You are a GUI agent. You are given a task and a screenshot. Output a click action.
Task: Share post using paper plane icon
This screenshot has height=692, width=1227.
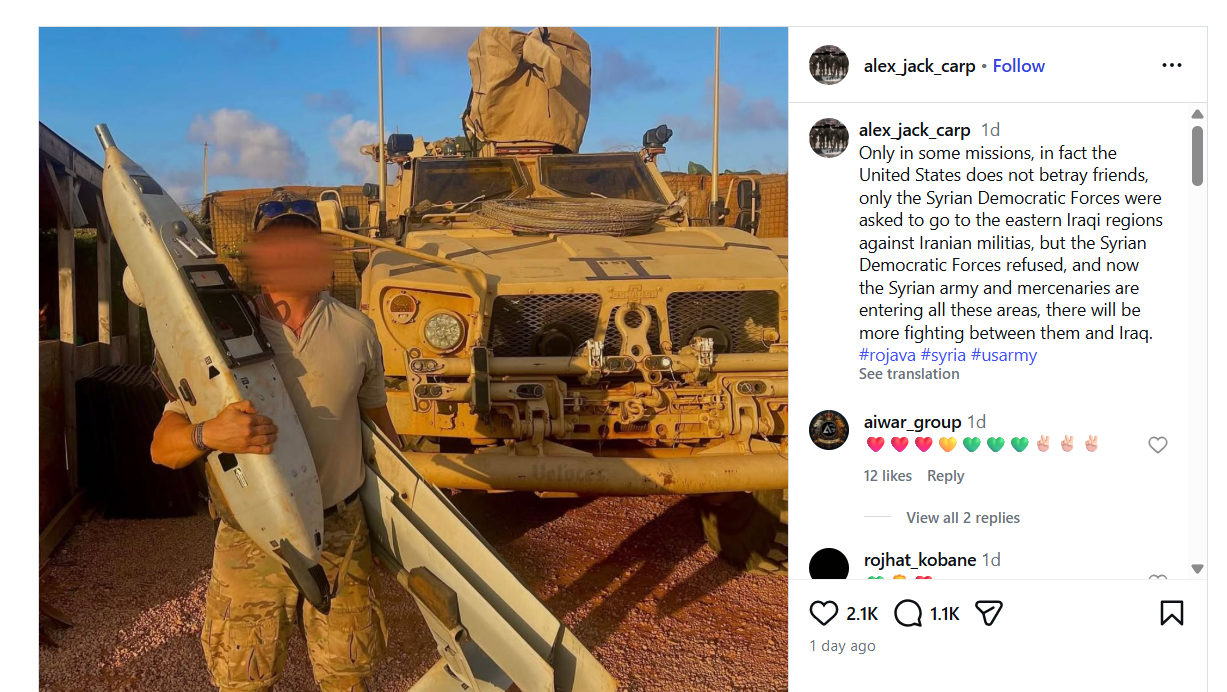point(989,613)
